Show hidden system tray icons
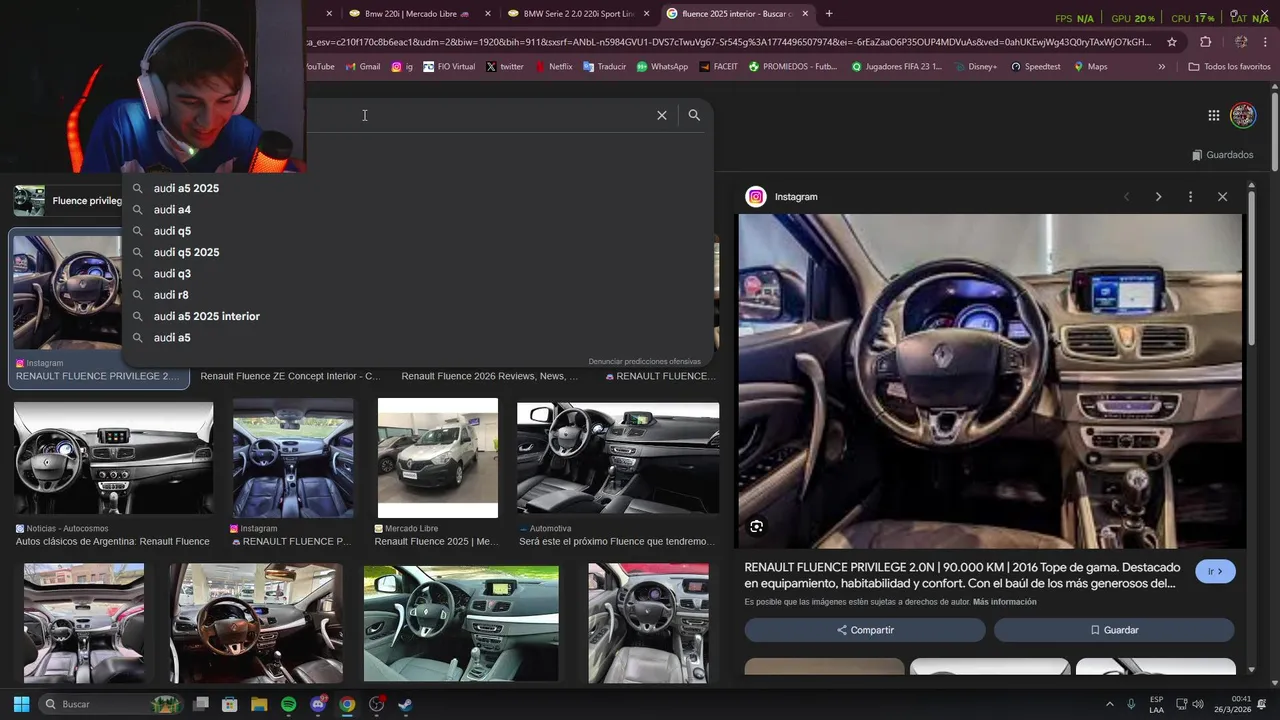Image resolution: width=1280 pixels, height=720 pixels. pyautogui.click(x=1109, y=704)
